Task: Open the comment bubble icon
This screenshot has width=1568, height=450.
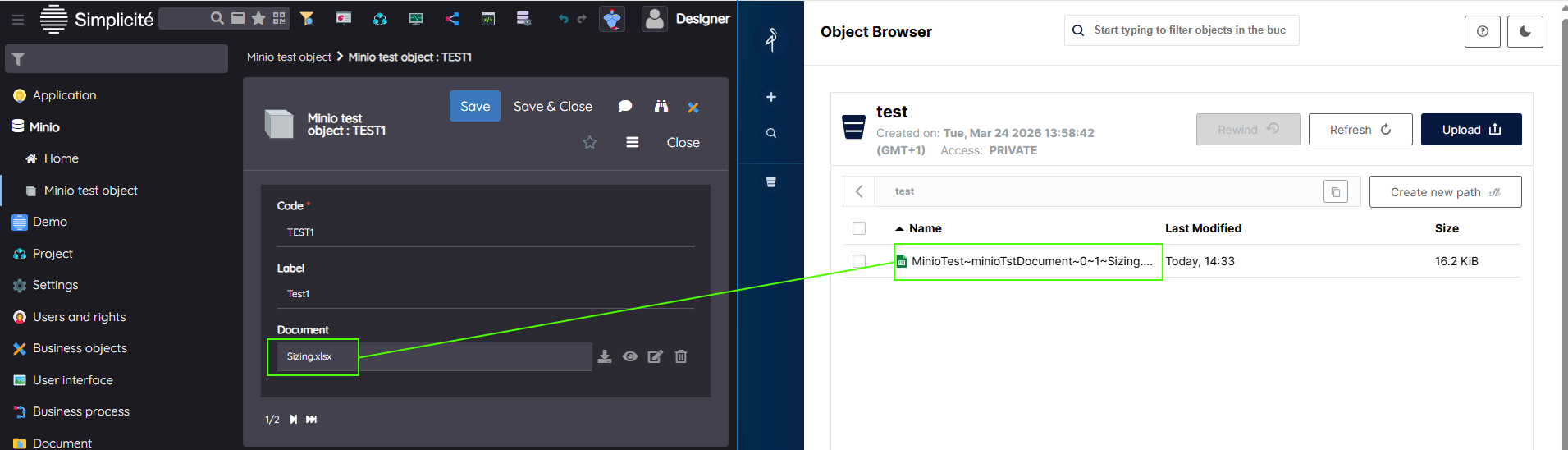Action: click(625, 106)
